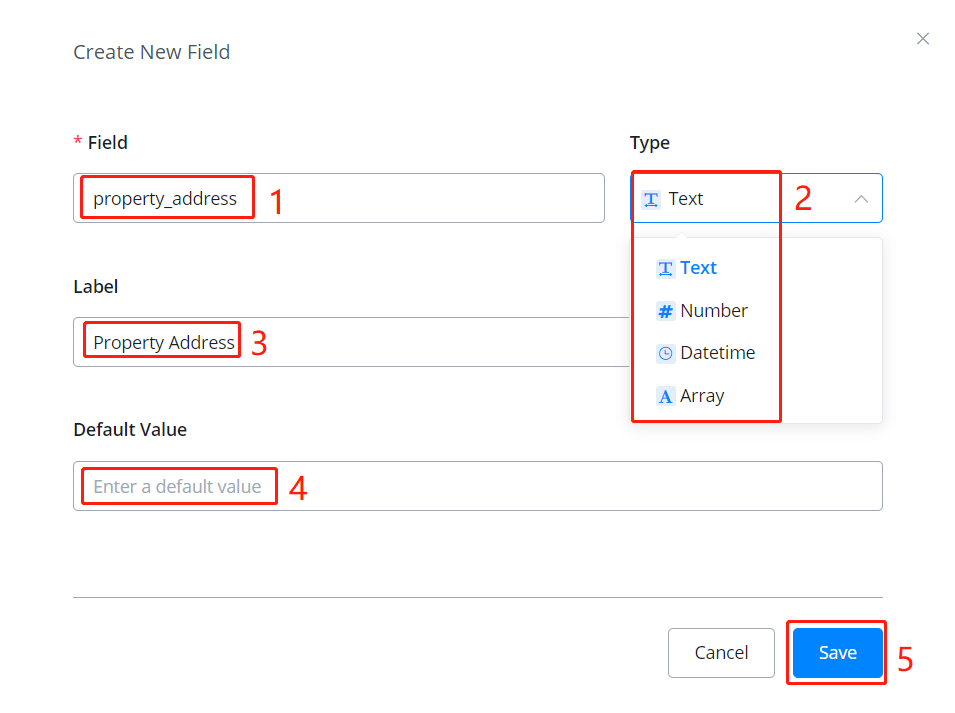
Task: Click the Text icon inside the Type box
Action: tap(651, 199)
